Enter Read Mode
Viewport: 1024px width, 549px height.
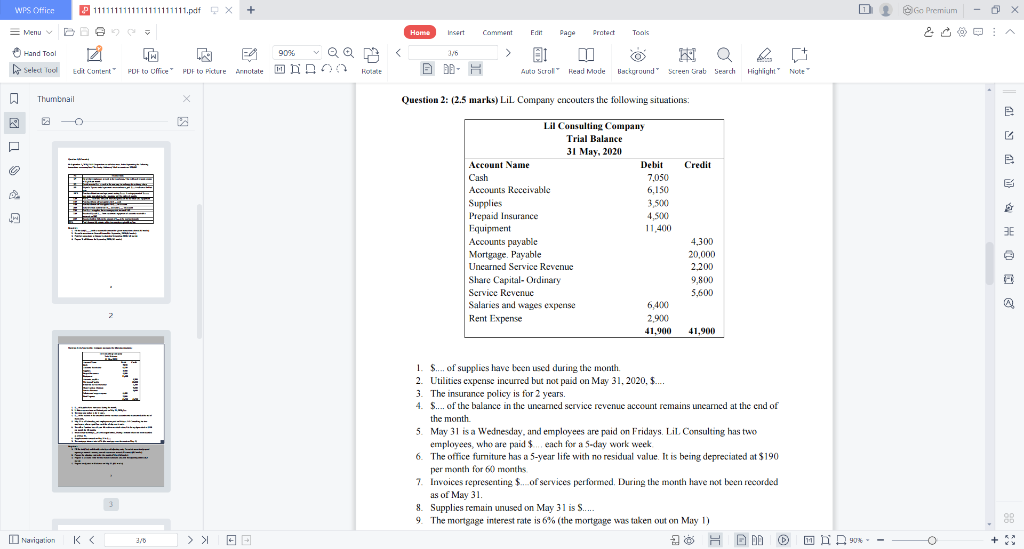coord(586,61)
